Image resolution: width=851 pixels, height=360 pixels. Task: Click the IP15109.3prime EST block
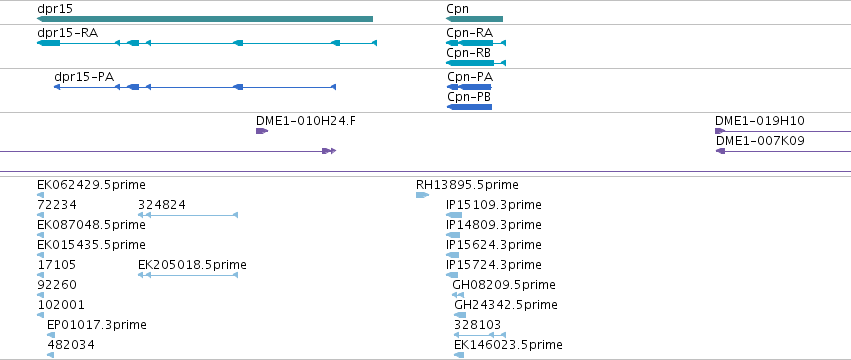pos(454,215)
